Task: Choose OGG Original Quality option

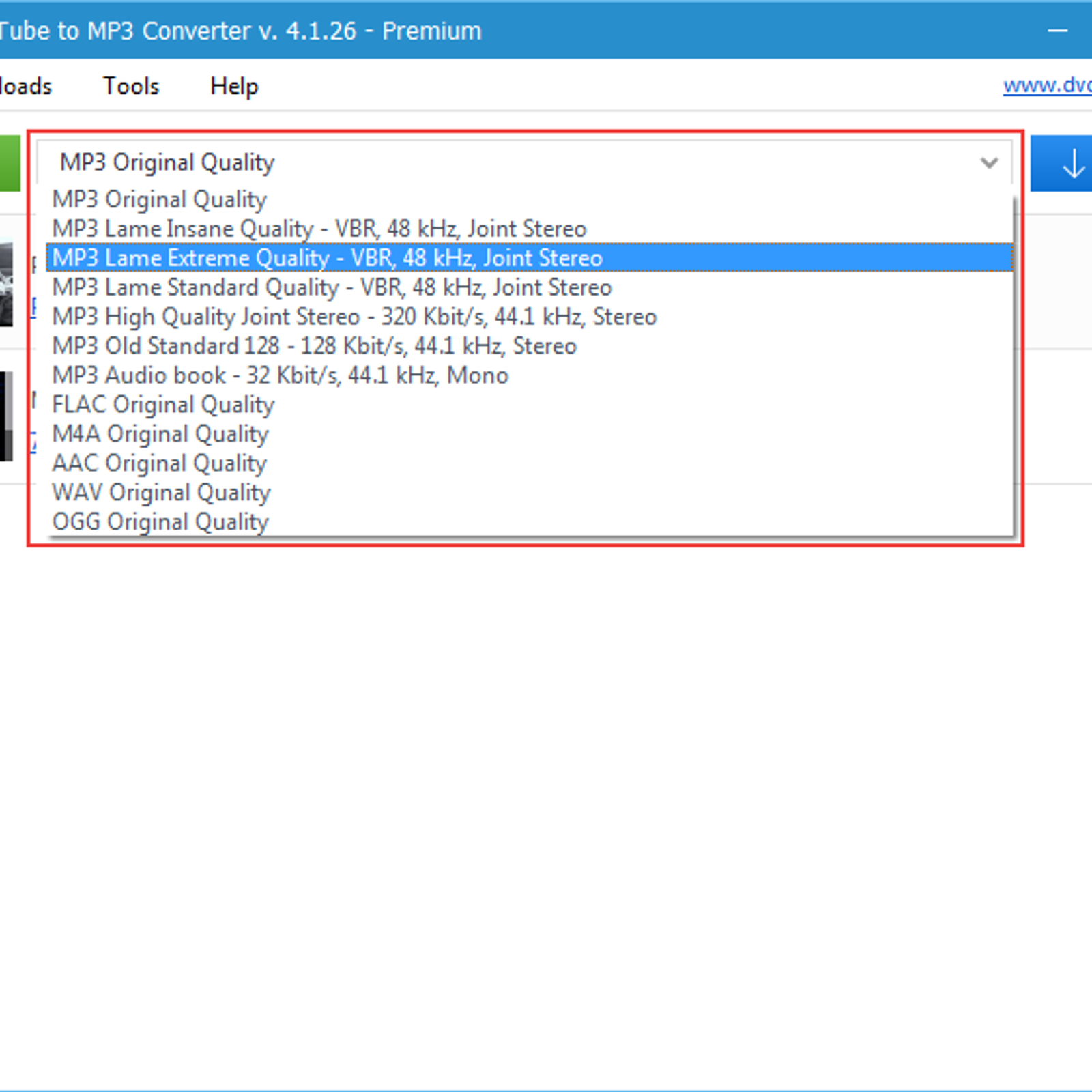Action: [x=529, y=522]
